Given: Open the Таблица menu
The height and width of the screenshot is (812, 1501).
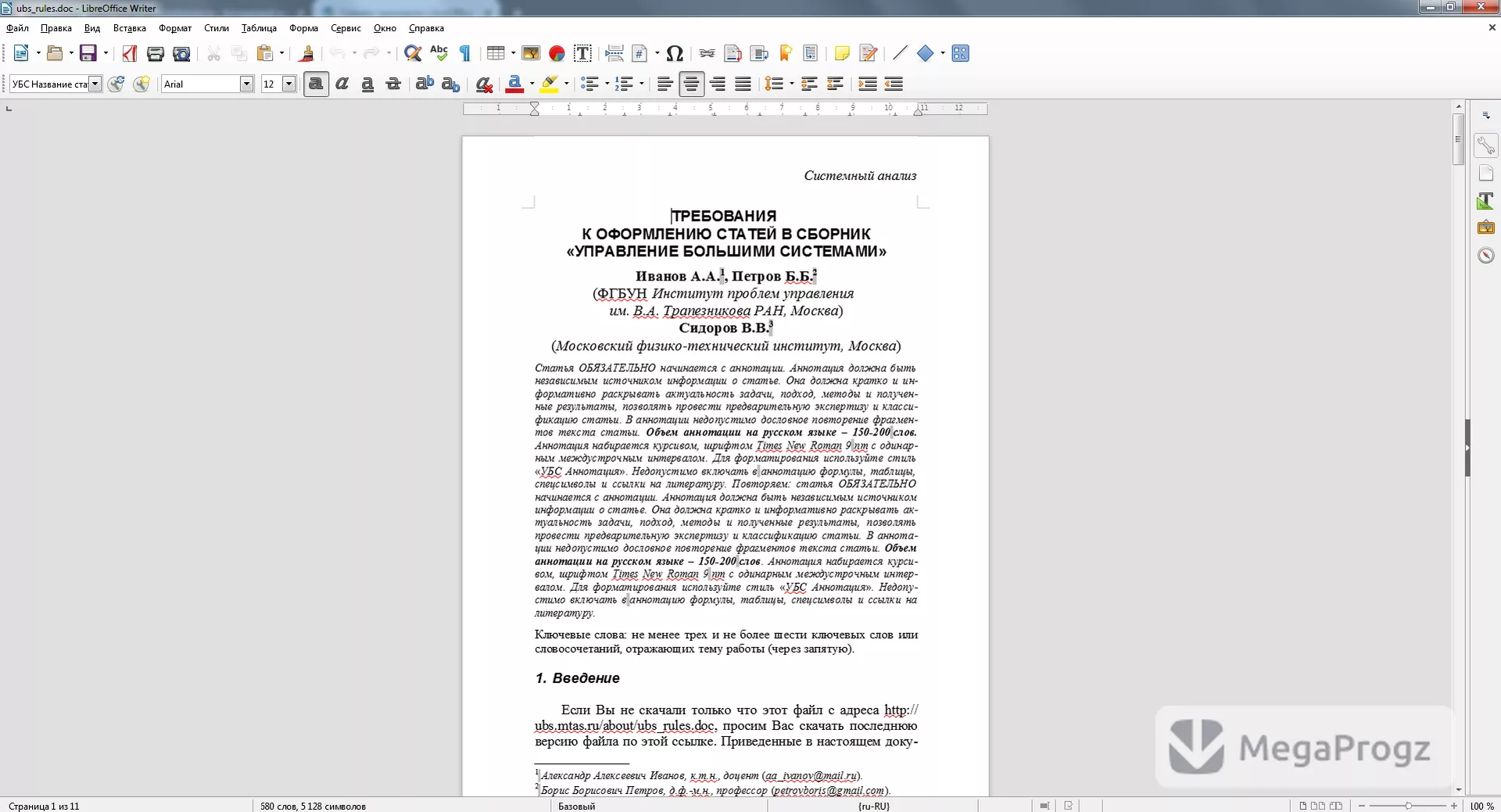Looking at the screenshot, I should click(259, 28).
